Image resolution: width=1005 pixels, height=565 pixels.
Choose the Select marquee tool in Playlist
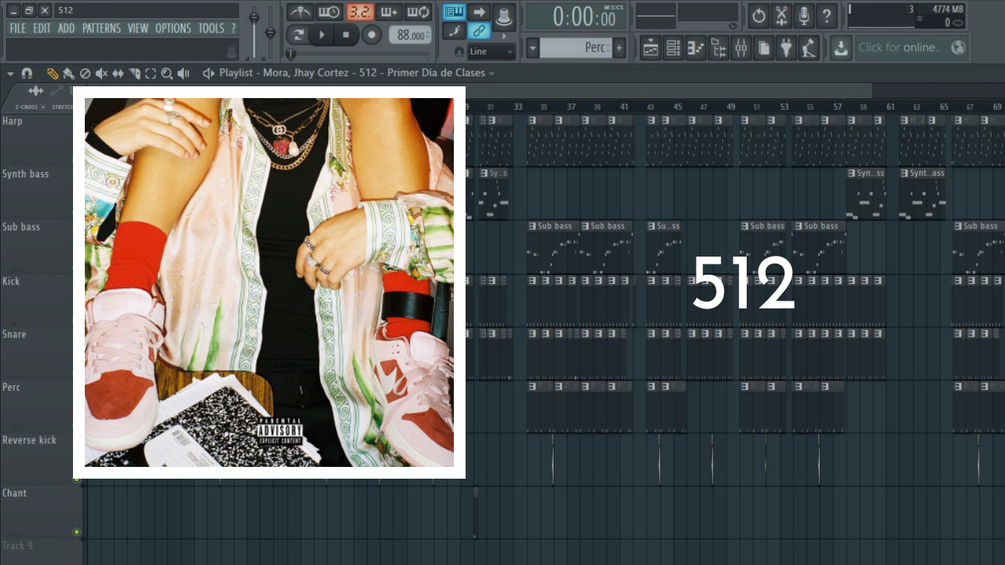[151, 74]
